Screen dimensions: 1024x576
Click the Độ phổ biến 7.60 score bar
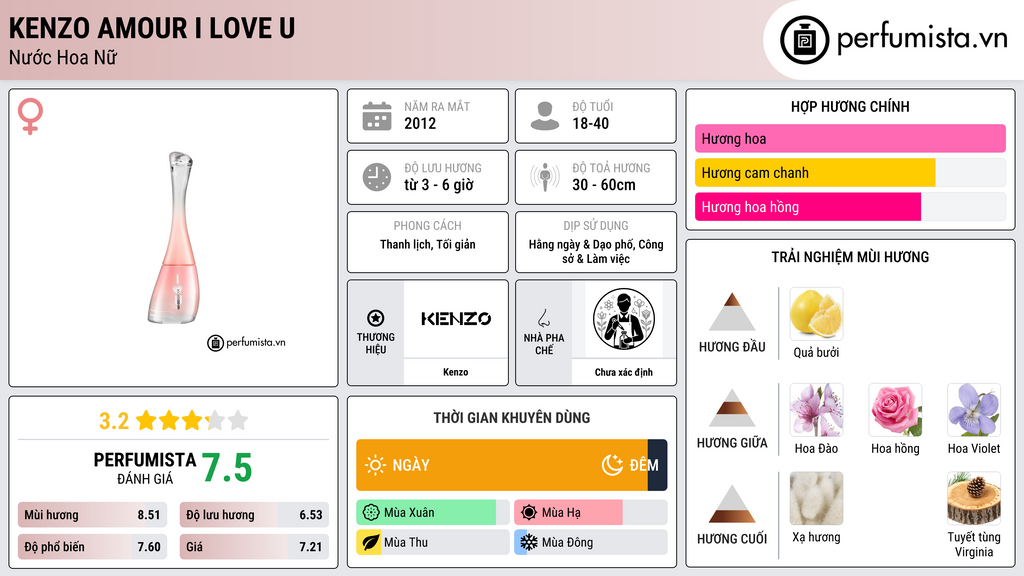coord(92,547)
